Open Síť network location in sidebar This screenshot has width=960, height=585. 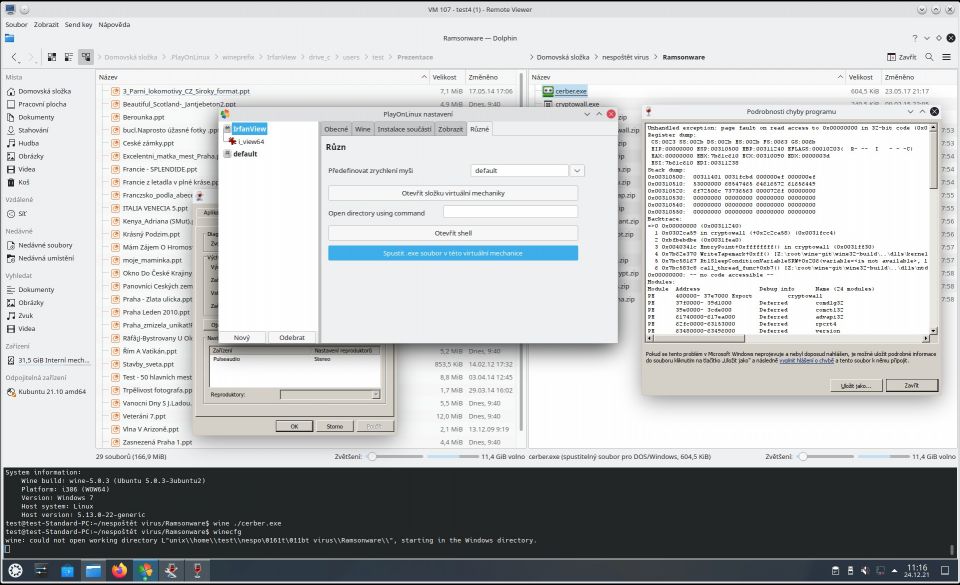pos(22,214)
